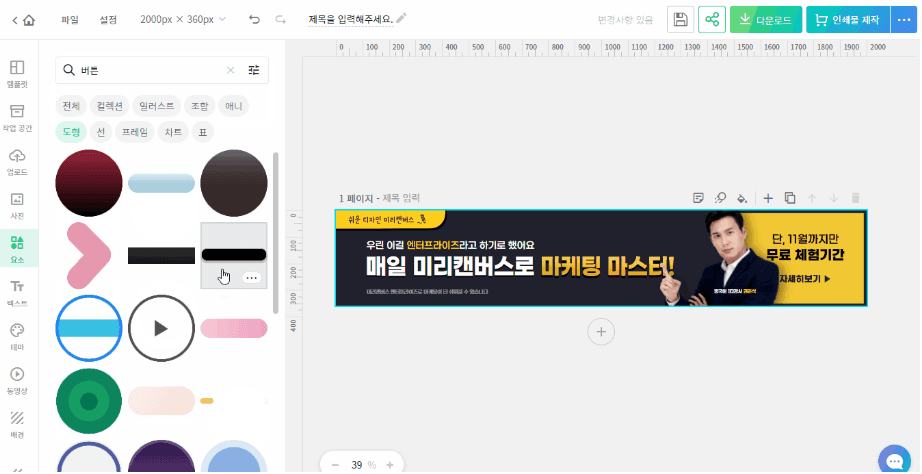Open the 템플릿 sidebar panel
Viewport: 922px width, 474px height.
(17, 74)
